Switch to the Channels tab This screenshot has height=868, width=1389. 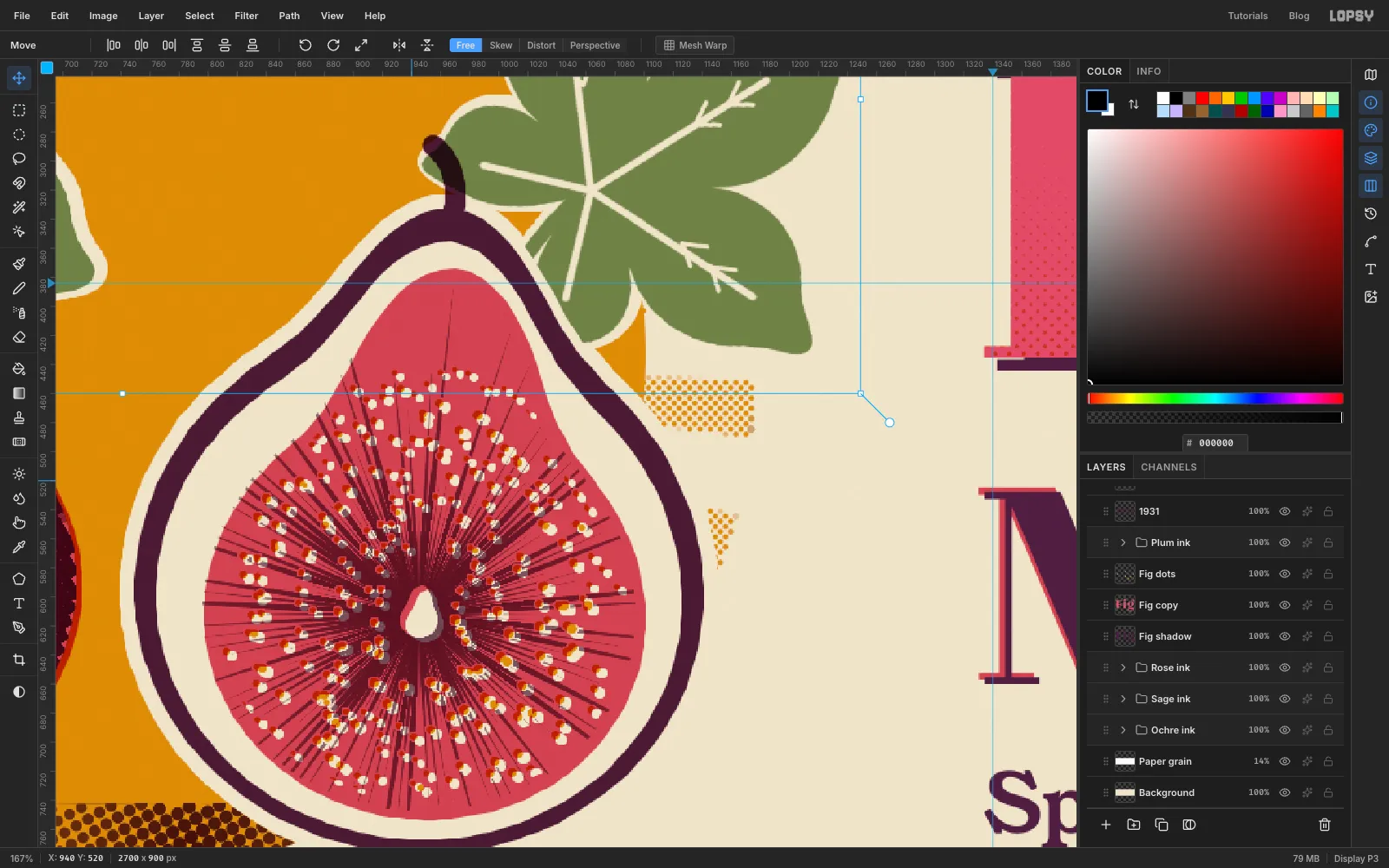(x=1168, y=467)
